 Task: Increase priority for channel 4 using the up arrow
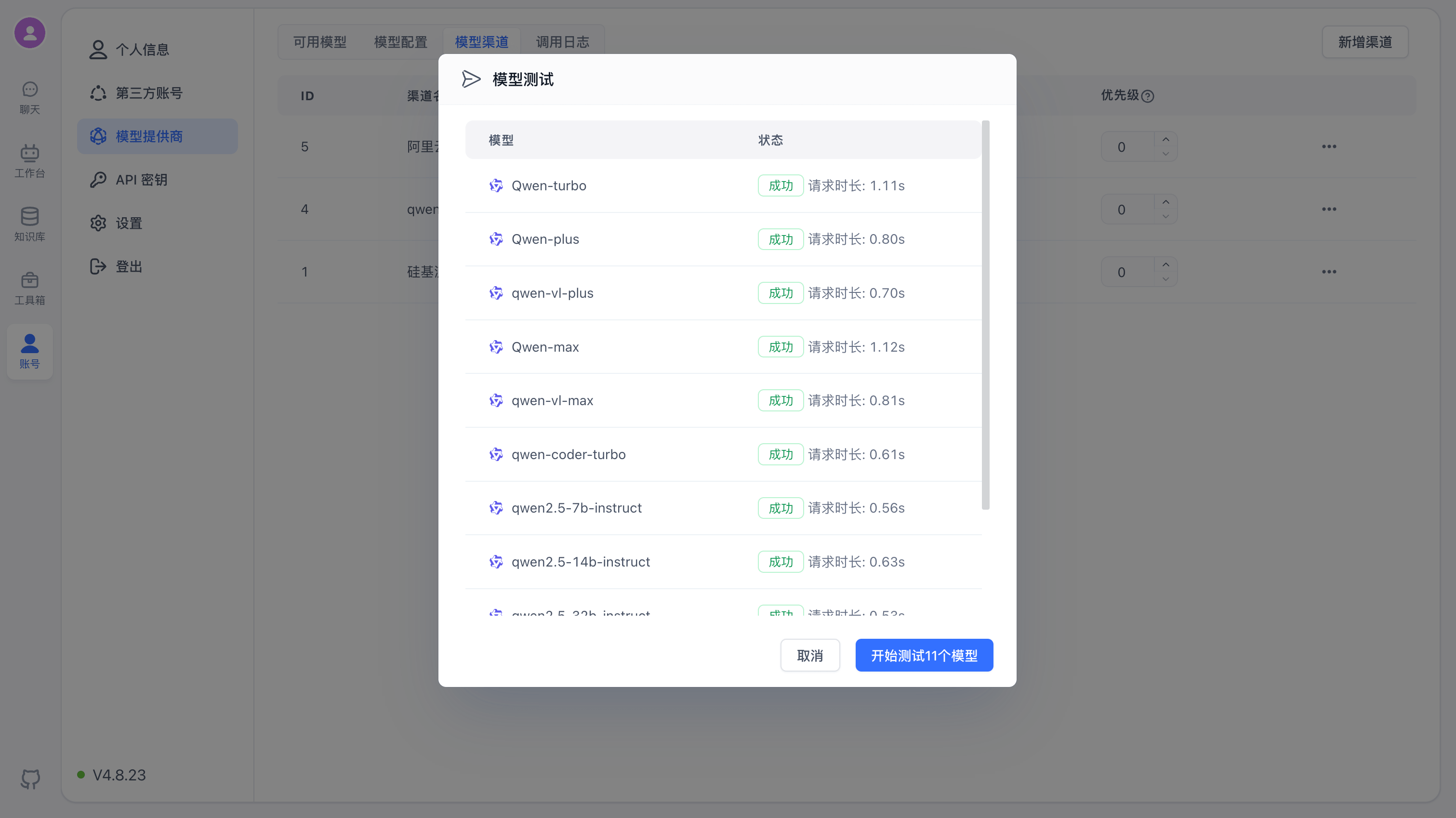[1165, 201]
